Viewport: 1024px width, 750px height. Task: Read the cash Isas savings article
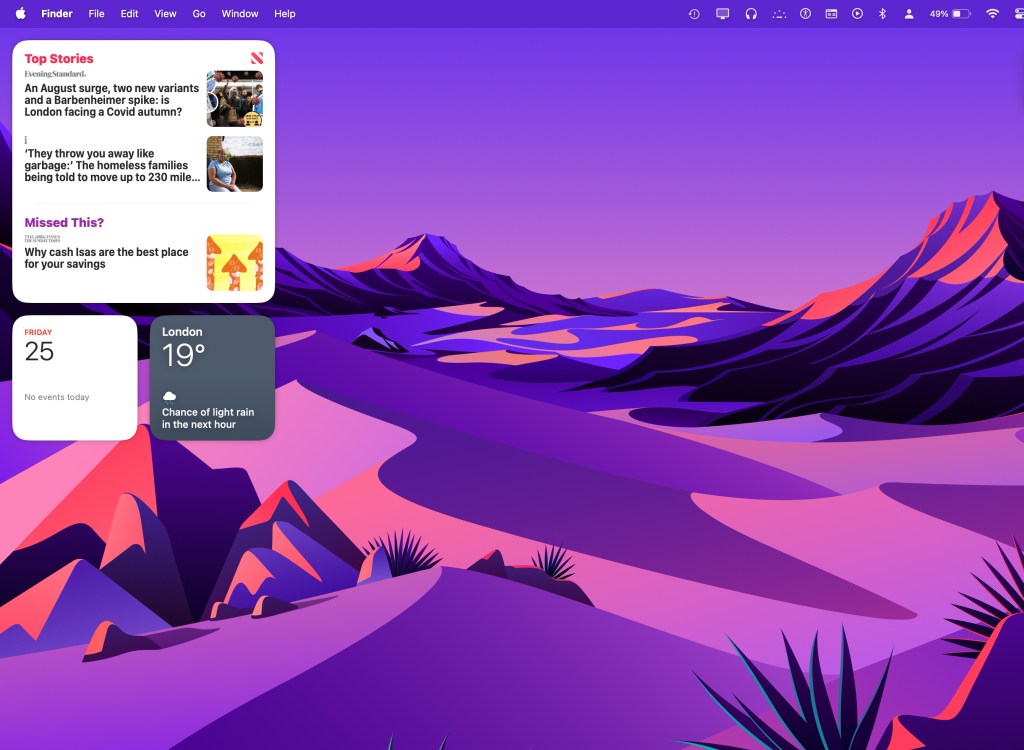(x=106, y=258)
